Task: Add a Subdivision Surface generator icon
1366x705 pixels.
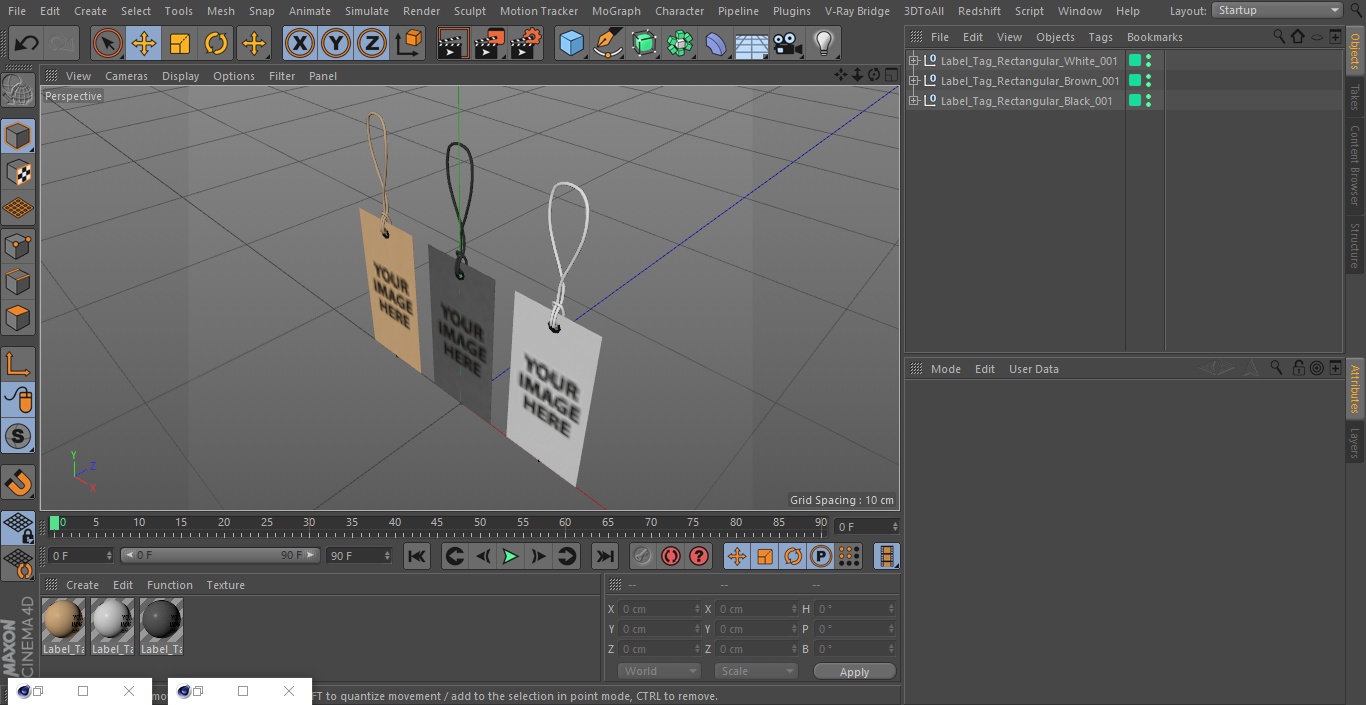Action: [x=644, y=43]
